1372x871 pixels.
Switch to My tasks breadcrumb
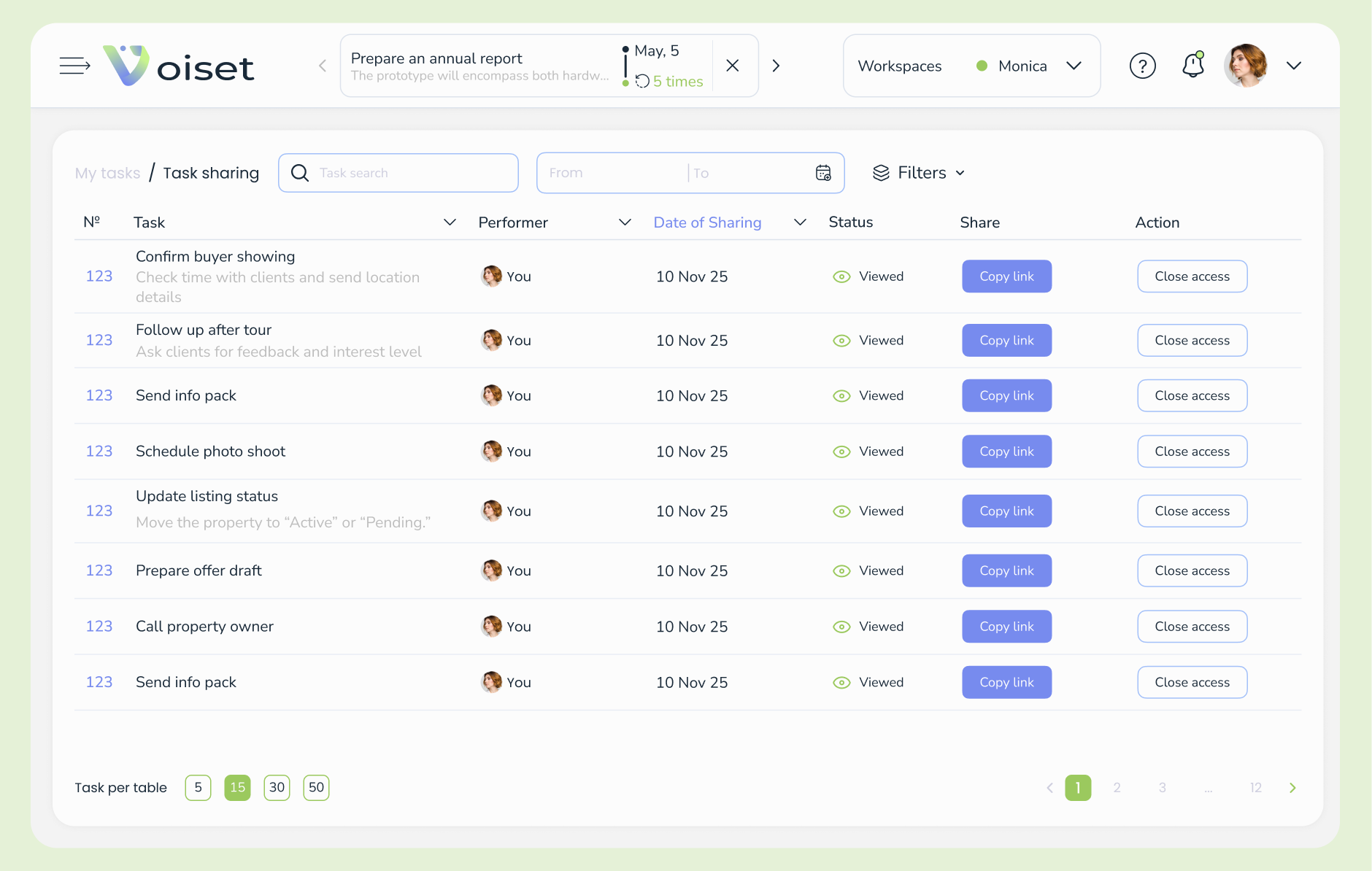pos(107,173)
